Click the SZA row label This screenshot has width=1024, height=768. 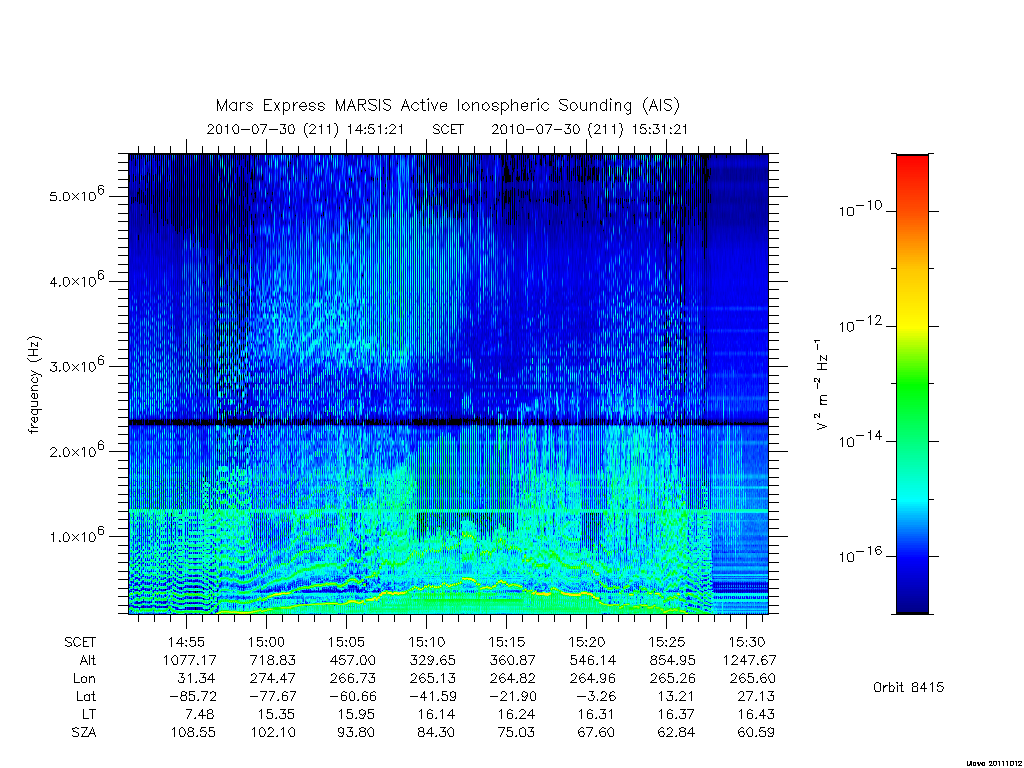click(x=84, y=732)
